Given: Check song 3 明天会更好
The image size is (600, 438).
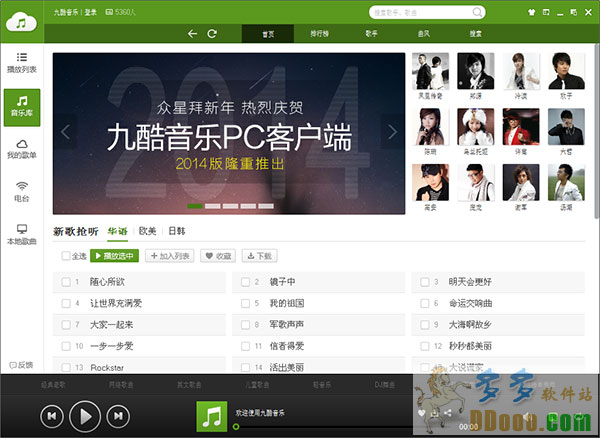Looking at the screenshot, I should [x=425, y=282].
